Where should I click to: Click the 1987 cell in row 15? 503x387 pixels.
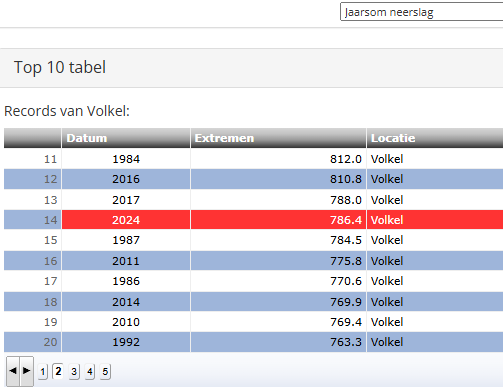pos(126,240)
